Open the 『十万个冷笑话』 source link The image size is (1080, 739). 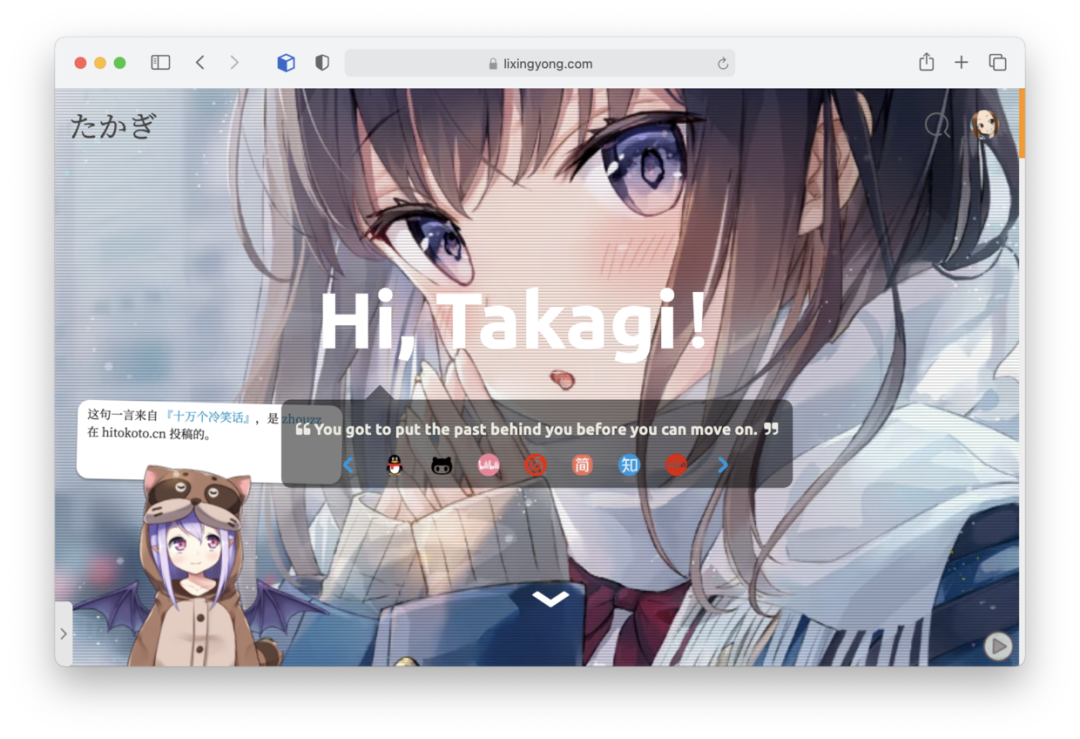click(x=207, y=417)
